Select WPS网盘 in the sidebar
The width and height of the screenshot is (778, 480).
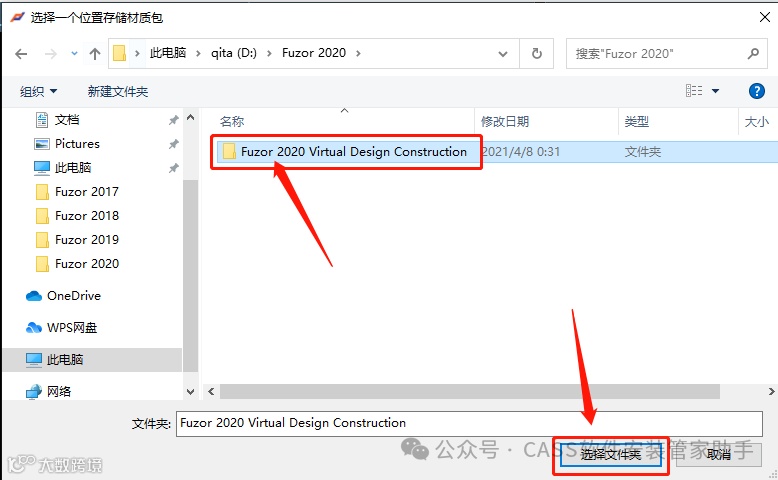(x=72, y=328)
